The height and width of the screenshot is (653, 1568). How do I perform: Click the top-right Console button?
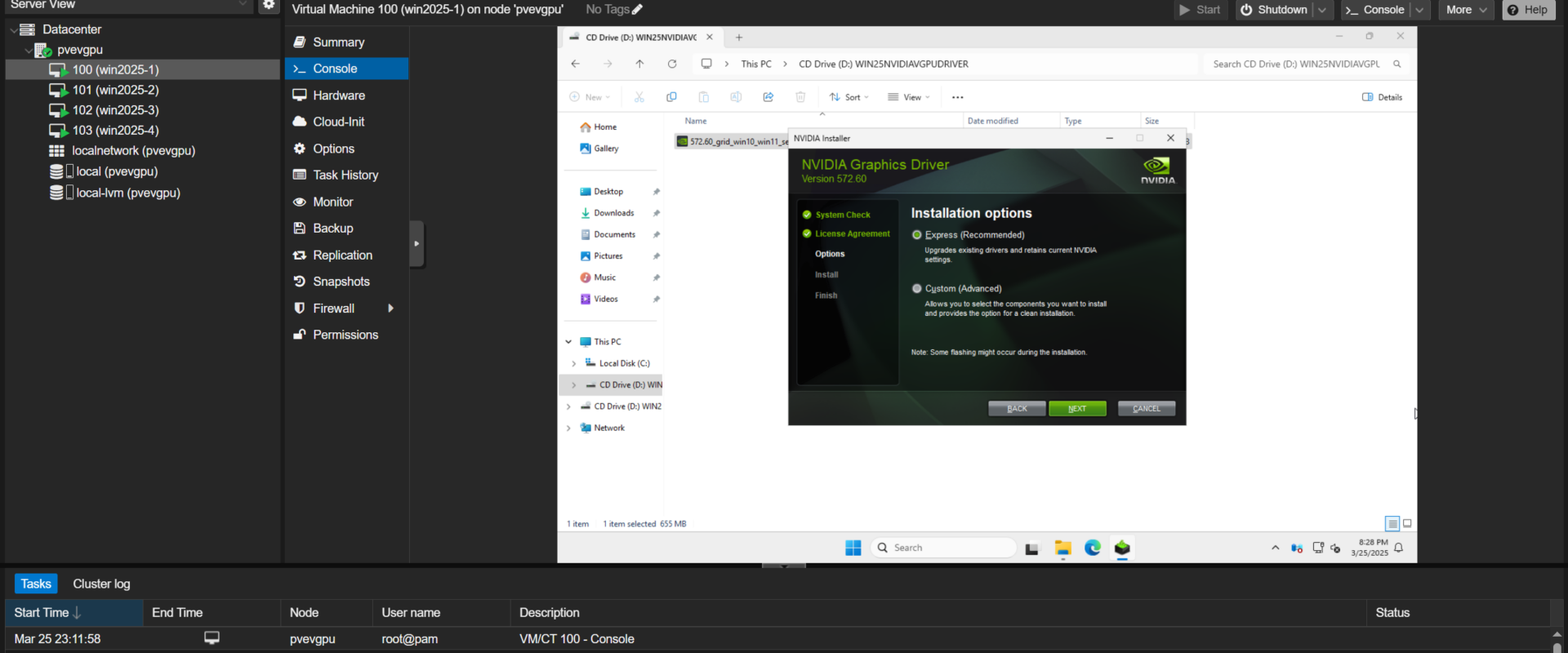pyautogui.click(x=1374, y=10)
